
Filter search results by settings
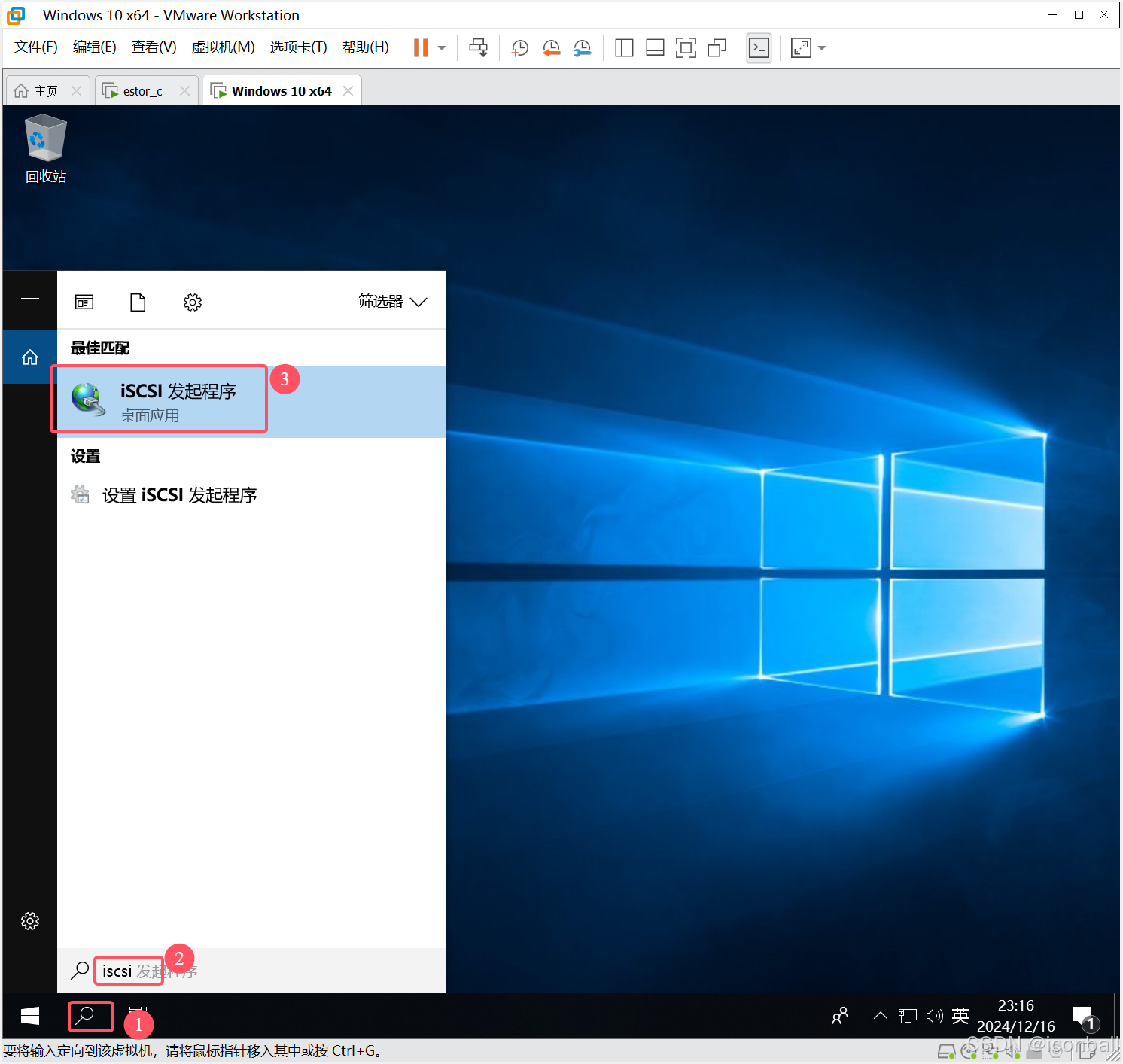click(x=193, y=302)
